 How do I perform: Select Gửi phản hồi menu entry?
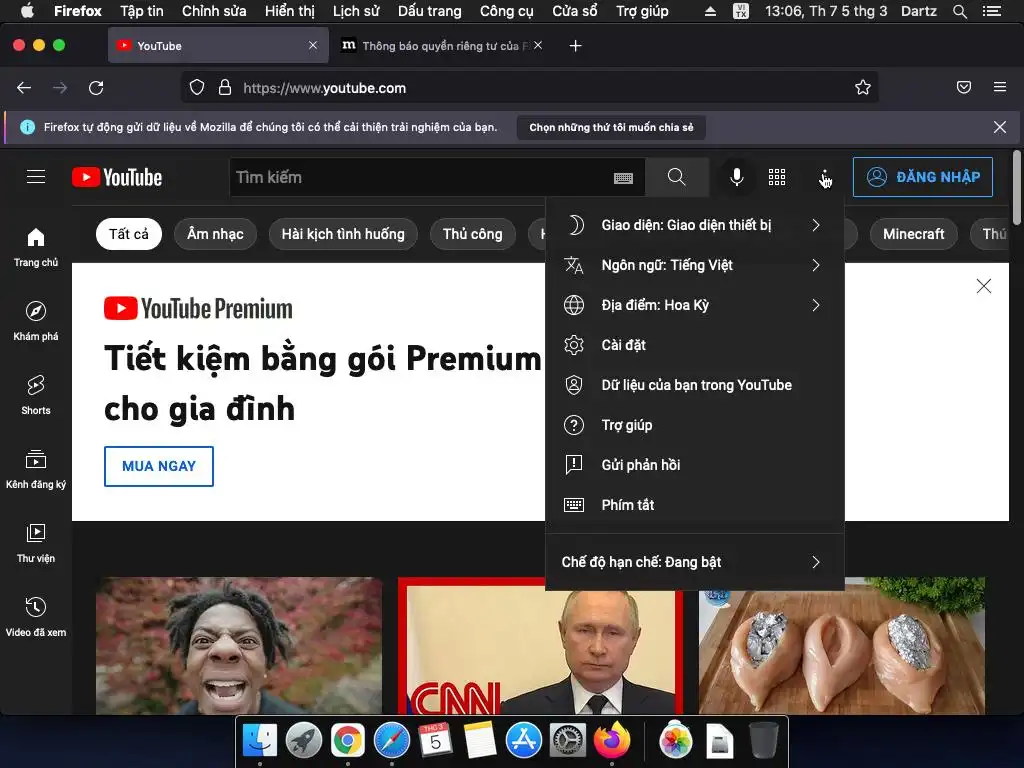click(x=695, y=465)
